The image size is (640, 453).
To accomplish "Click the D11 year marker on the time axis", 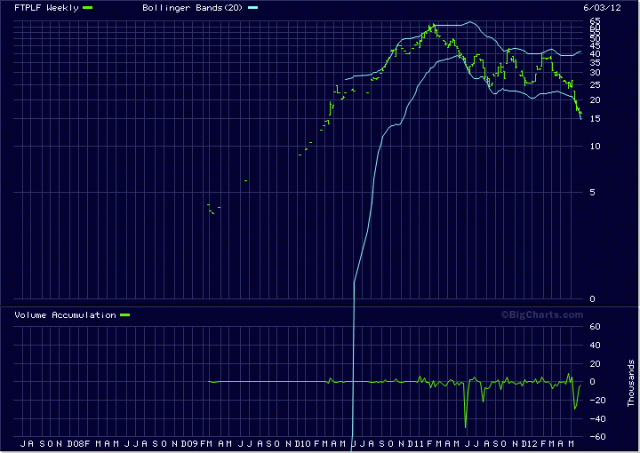I will tap(416, 444).
